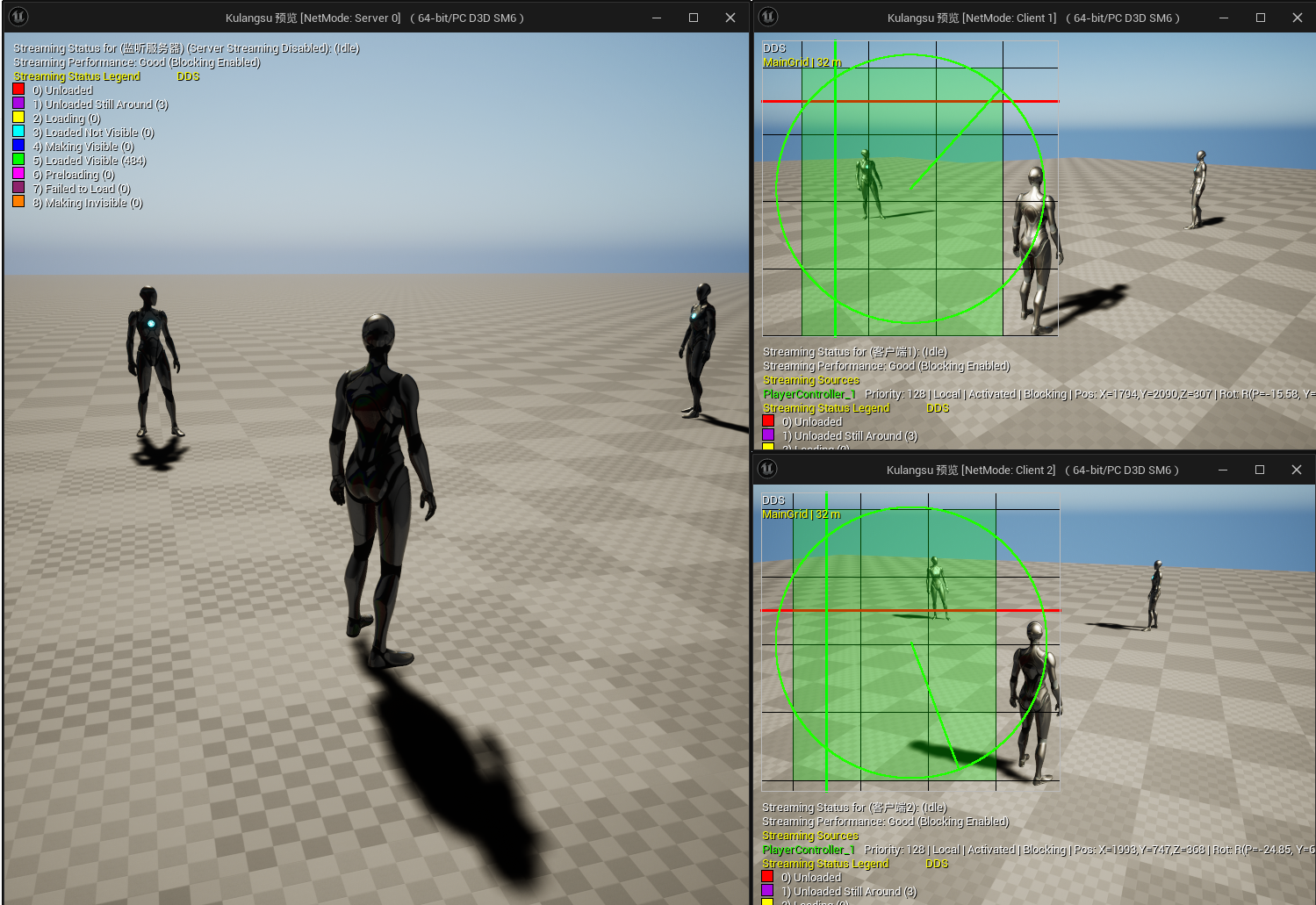Click the Server 0 window title text
Image resolution: width=1316 pixels, height=905 pixels.
click(x=375, y=18)
